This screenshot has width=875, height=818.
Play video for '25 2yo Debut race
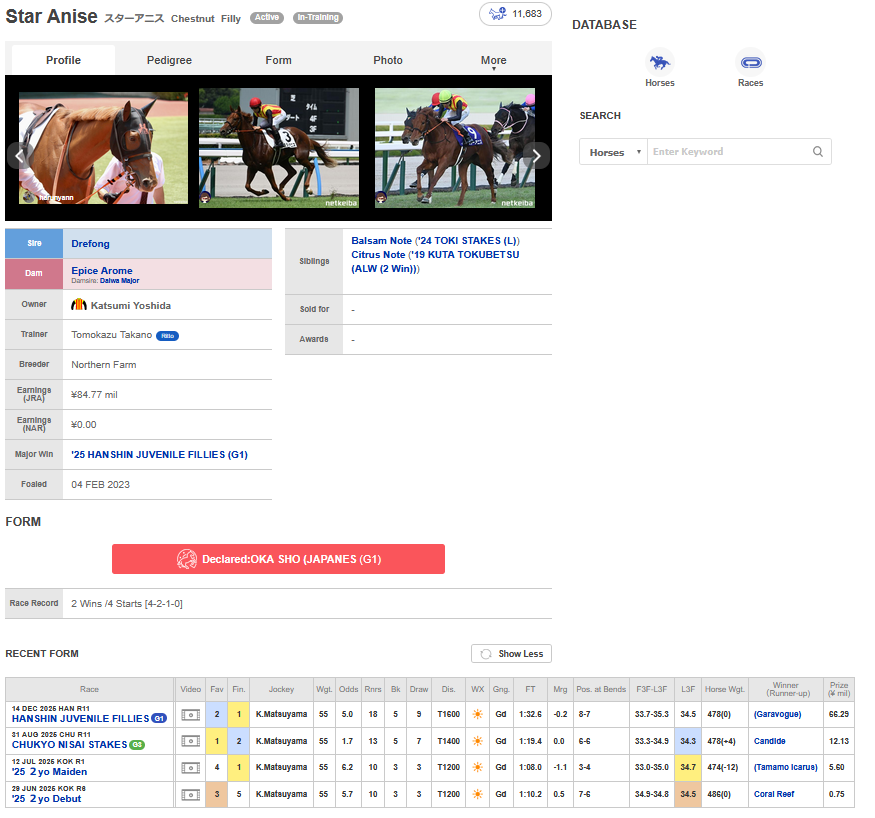(190, 795)
